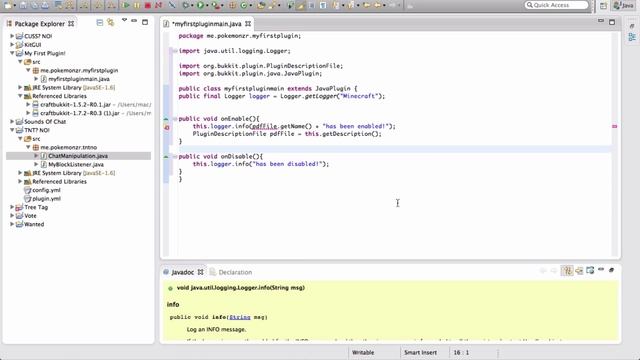Click the red Terminate icon in the toolbar

coord(148,5)
